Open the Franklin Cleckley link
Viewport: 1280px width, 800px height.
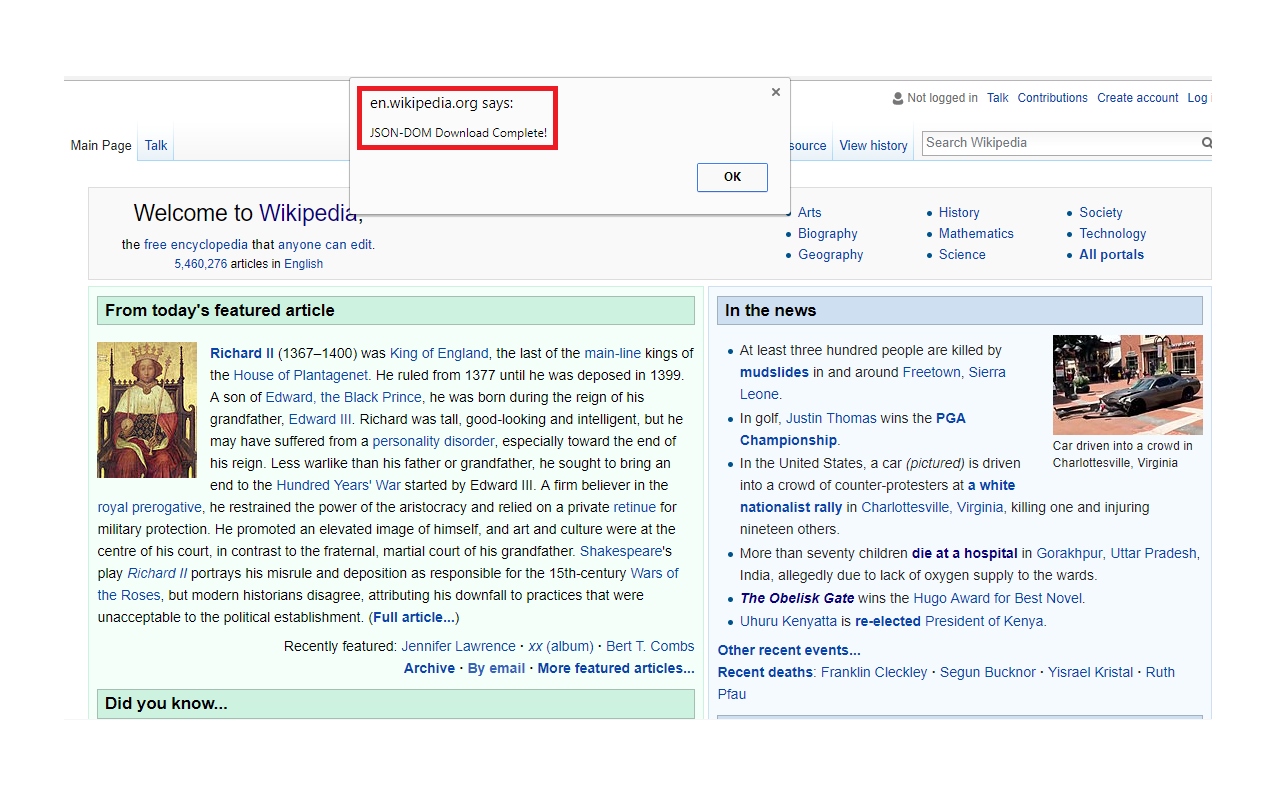click(874, 672)
